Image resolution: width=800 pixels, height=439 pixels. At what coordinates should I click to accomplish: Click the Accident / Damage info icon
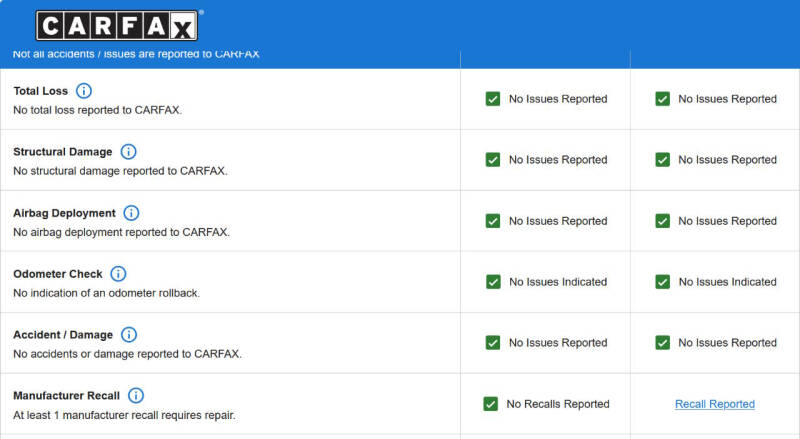pyautogui.click(x=129, y=334)
